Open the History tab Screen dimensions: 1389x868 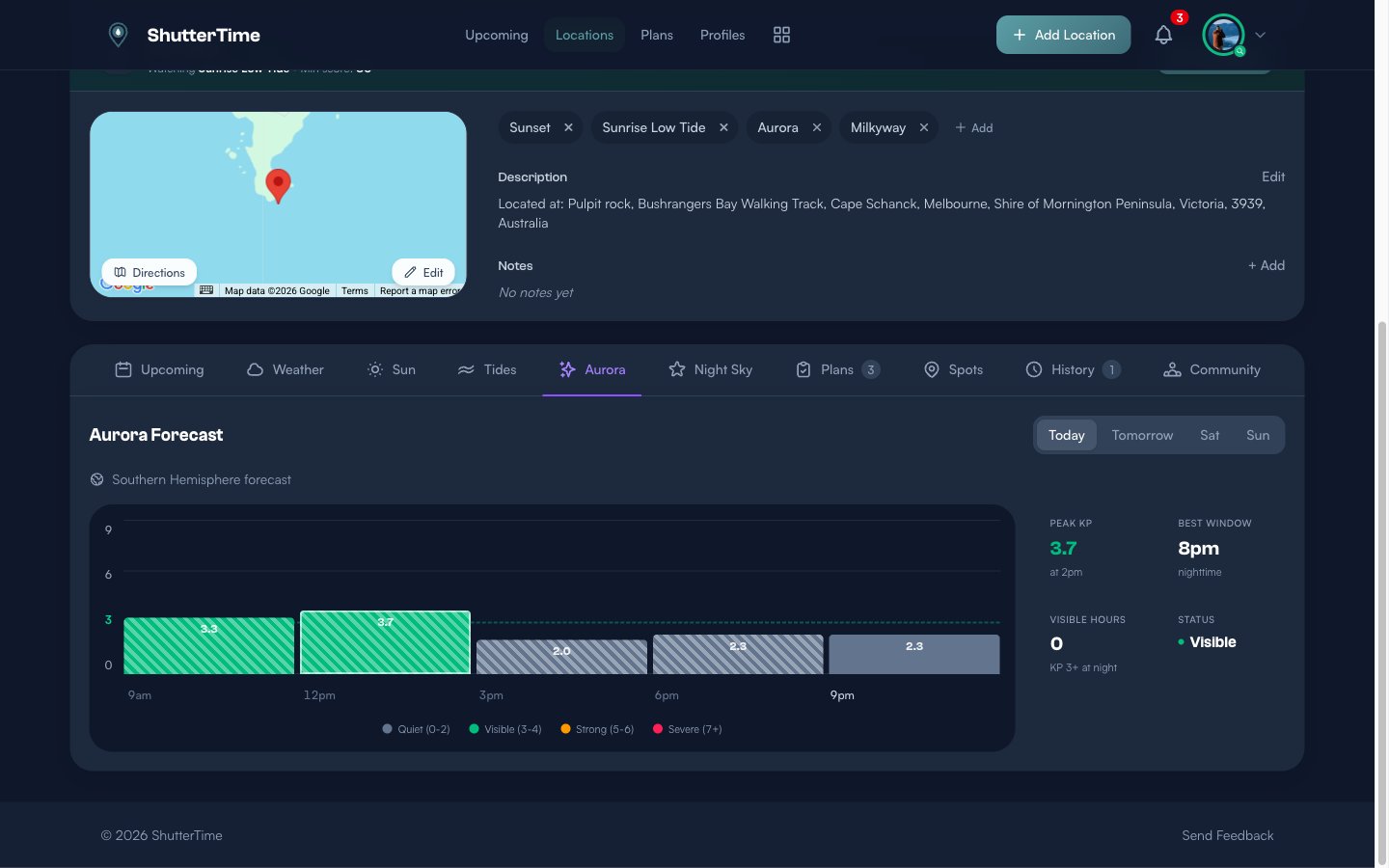pos(1073,369)
